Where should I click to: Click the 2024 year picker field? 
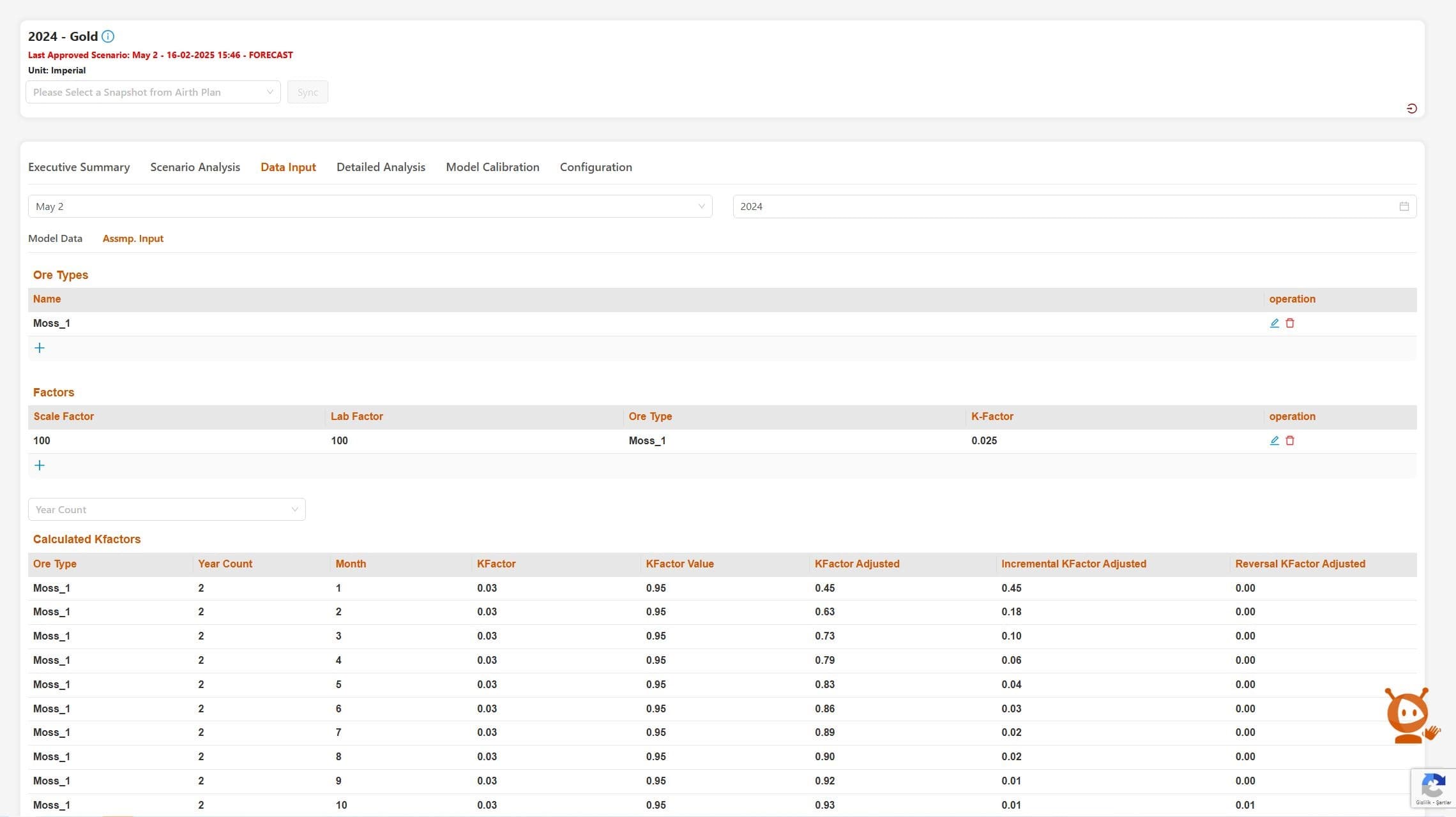click(1075, 206)
